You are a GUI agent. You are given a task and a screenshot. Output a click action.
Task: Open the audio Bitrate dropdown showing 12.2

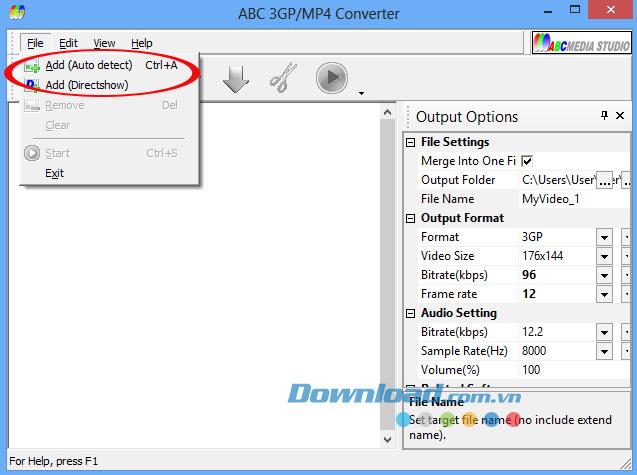[604, 332]
